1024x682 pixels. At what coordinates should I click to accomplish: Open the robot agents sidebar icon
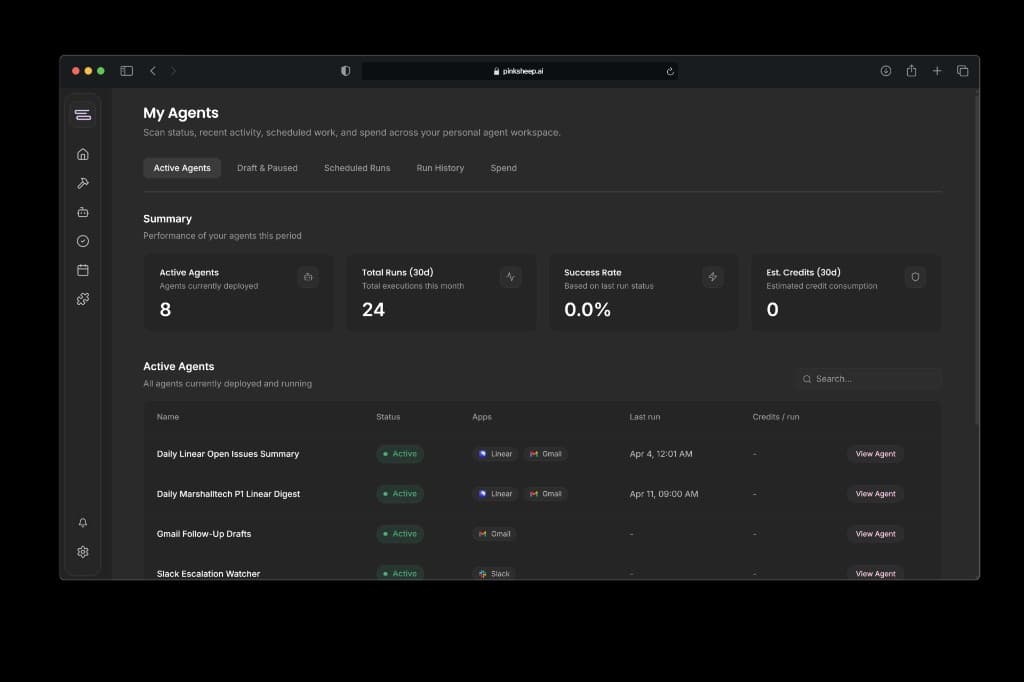(83, 212)
